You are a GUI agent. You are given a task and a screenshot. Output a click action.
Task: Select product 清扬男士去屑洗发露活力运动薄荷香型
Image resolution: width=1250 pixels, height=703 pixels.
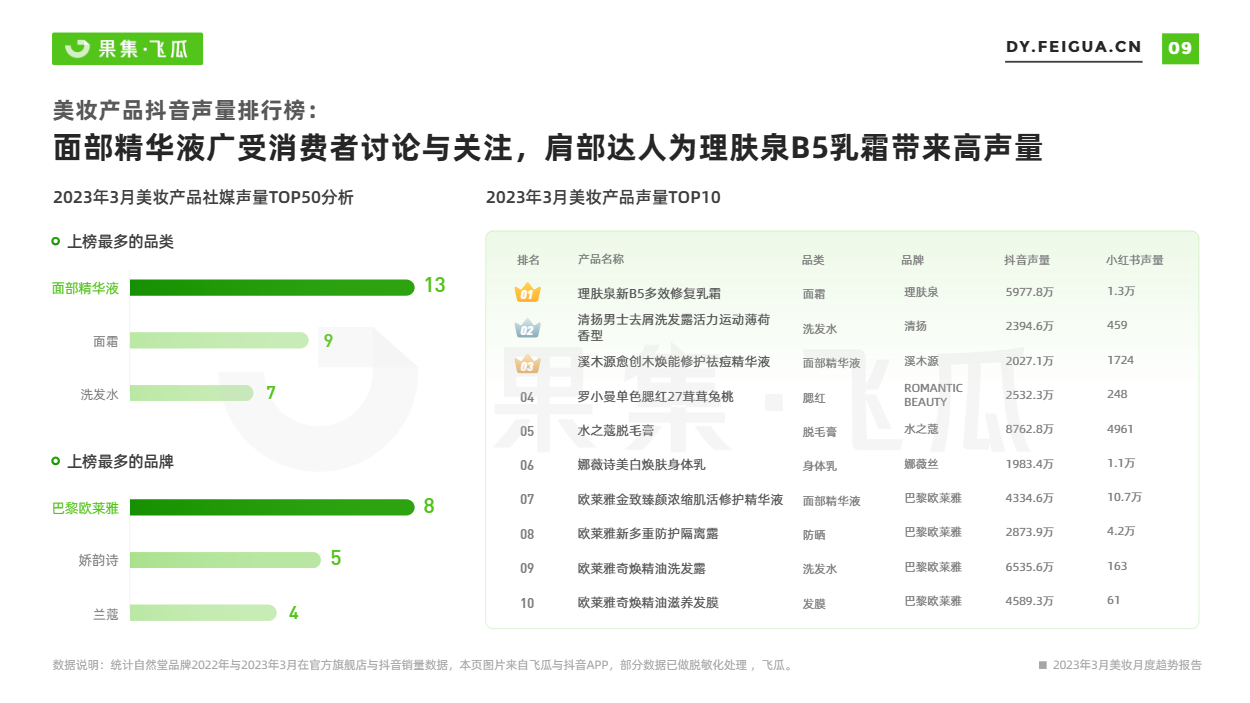674,328
